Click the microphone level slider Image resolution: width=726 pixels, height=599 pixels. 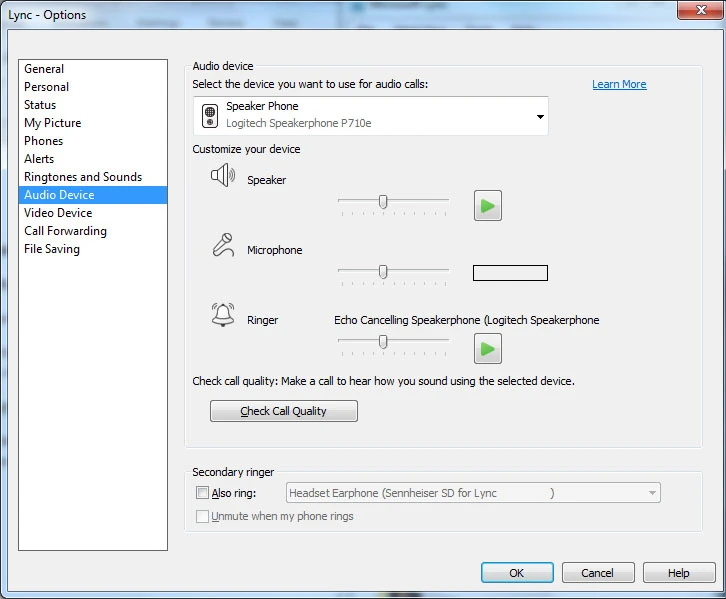click(x=383, y=272)
